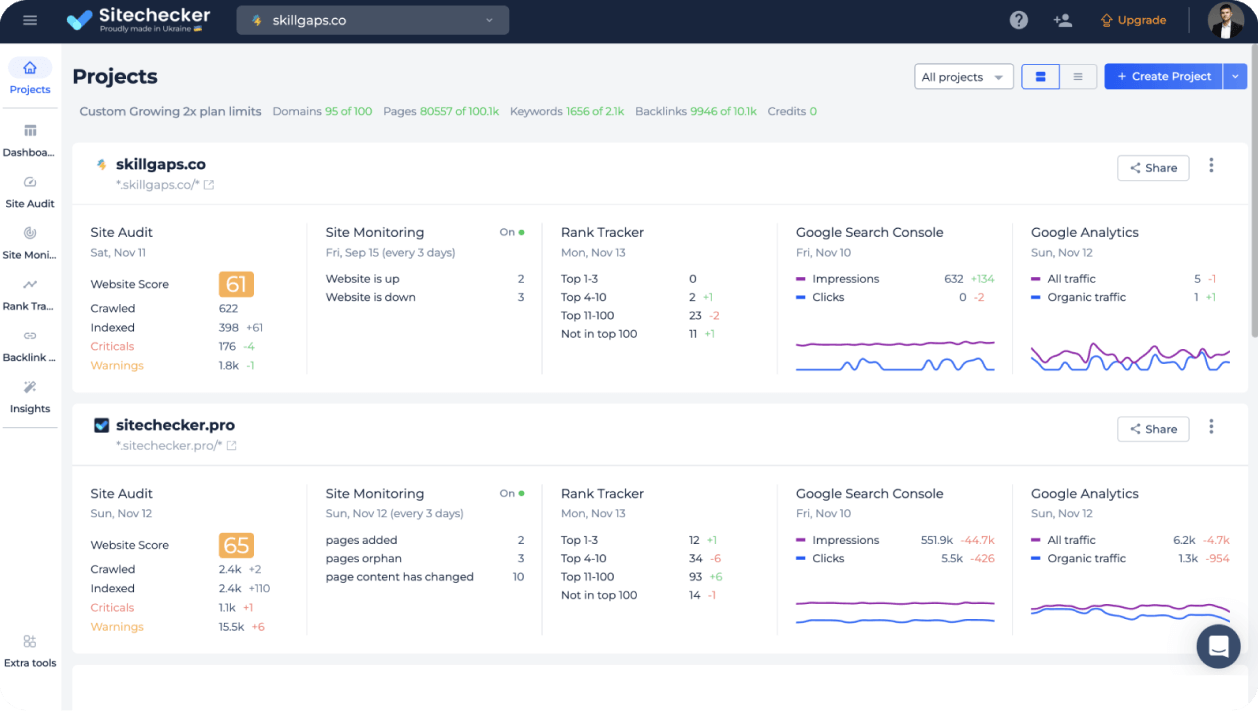The height and width of the screenshot is (711, 1258).
Task: Open the hamburger menu icon
Action: pyautogui.click(x=30, y=20)
